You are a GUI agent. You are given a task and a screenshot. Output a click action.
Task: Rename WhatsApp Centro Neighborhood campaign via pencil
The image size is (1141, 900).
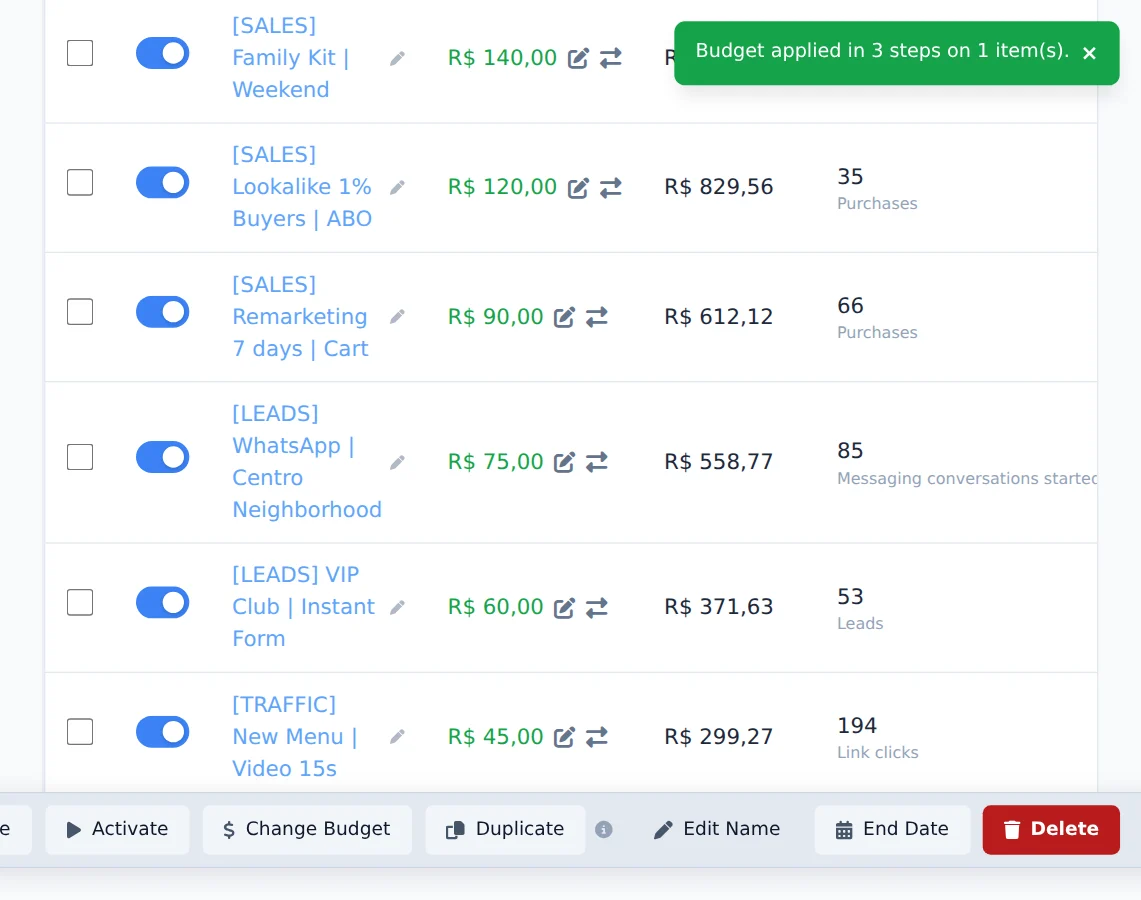point(397,462)
